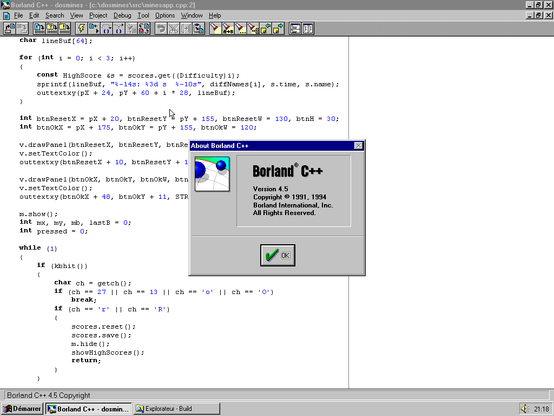Click the Borland spheres logo in About dialog
Image resolution: width=554 pixels, height=416 pixels.
(212, 174)
